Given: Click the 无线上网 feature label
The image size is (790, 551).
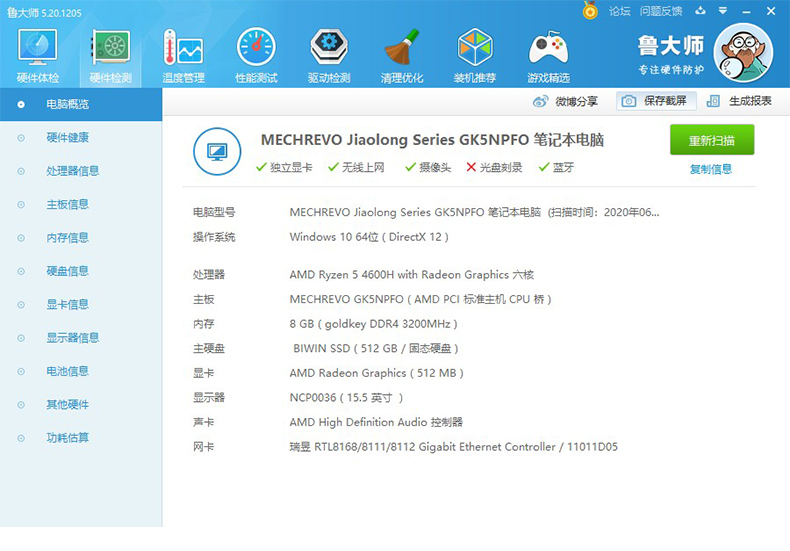Looking at the screenshot, I should pyautogui.click(x=363, y=167).
